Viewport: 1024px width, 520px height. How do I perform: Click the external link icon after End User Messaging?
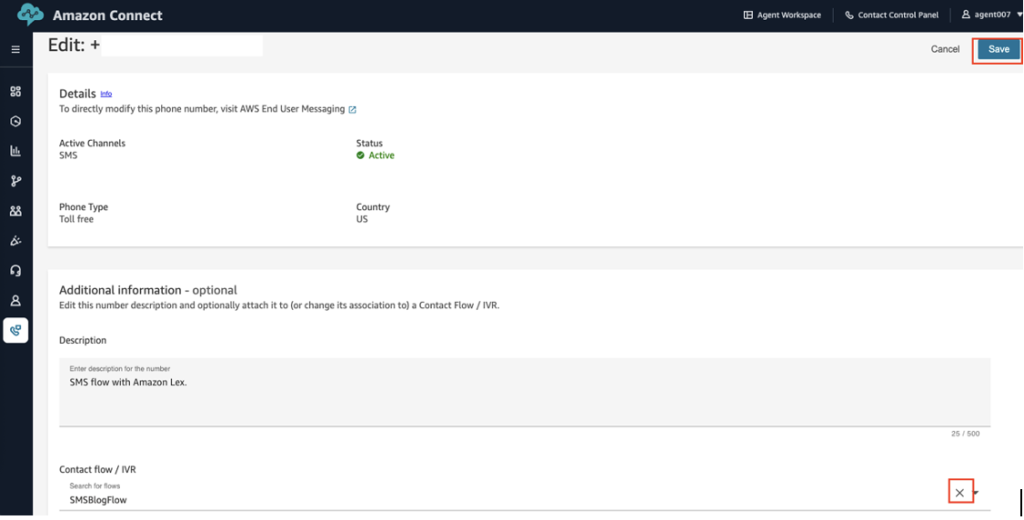point(353,110)
